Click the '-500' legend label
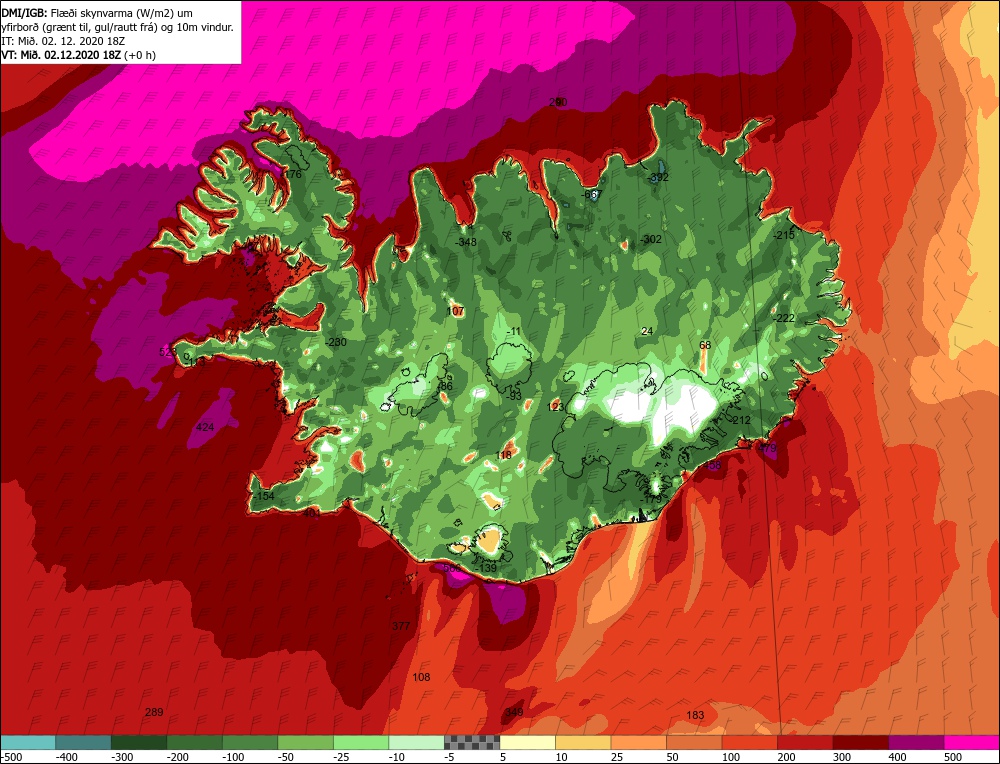The width and height of the screenshot is (1000, 764). 11,757
